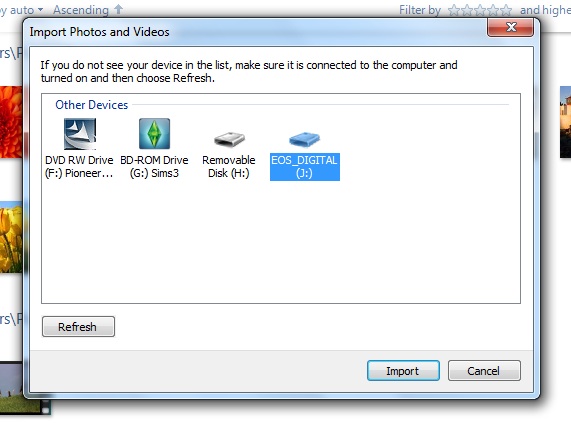
Task: Open the sort-by auto dropdown arrow
Action: (x=40, y=9)
